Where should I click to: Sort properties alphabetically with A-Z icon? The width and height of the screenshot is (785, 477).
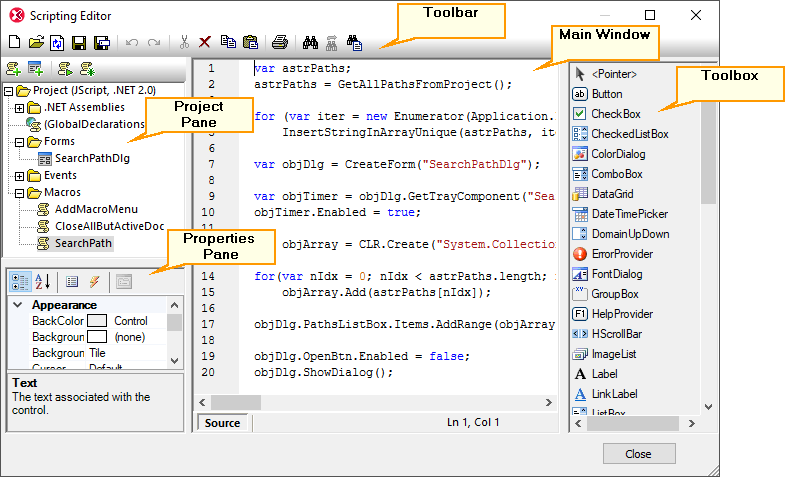tap(42, 282)
